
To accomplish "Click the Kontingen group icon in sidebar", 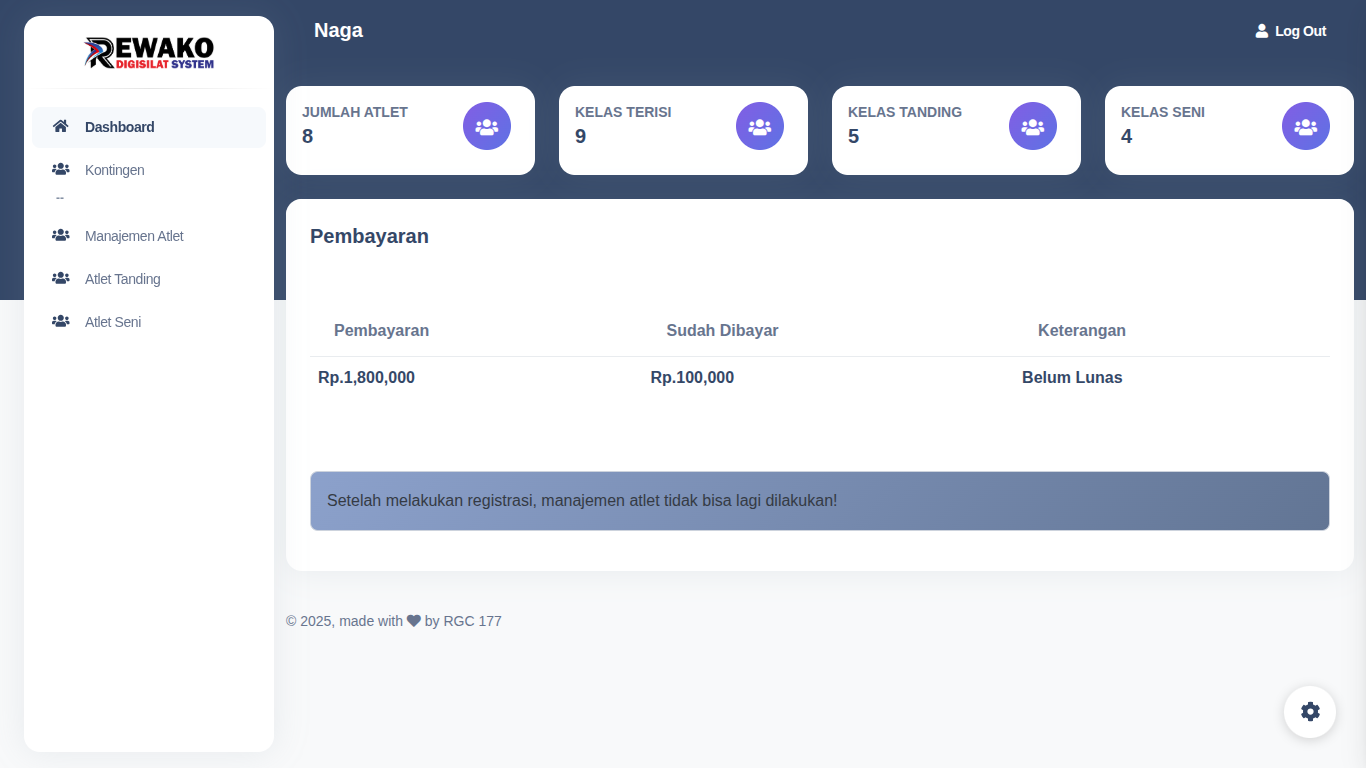I will (60, 170).
